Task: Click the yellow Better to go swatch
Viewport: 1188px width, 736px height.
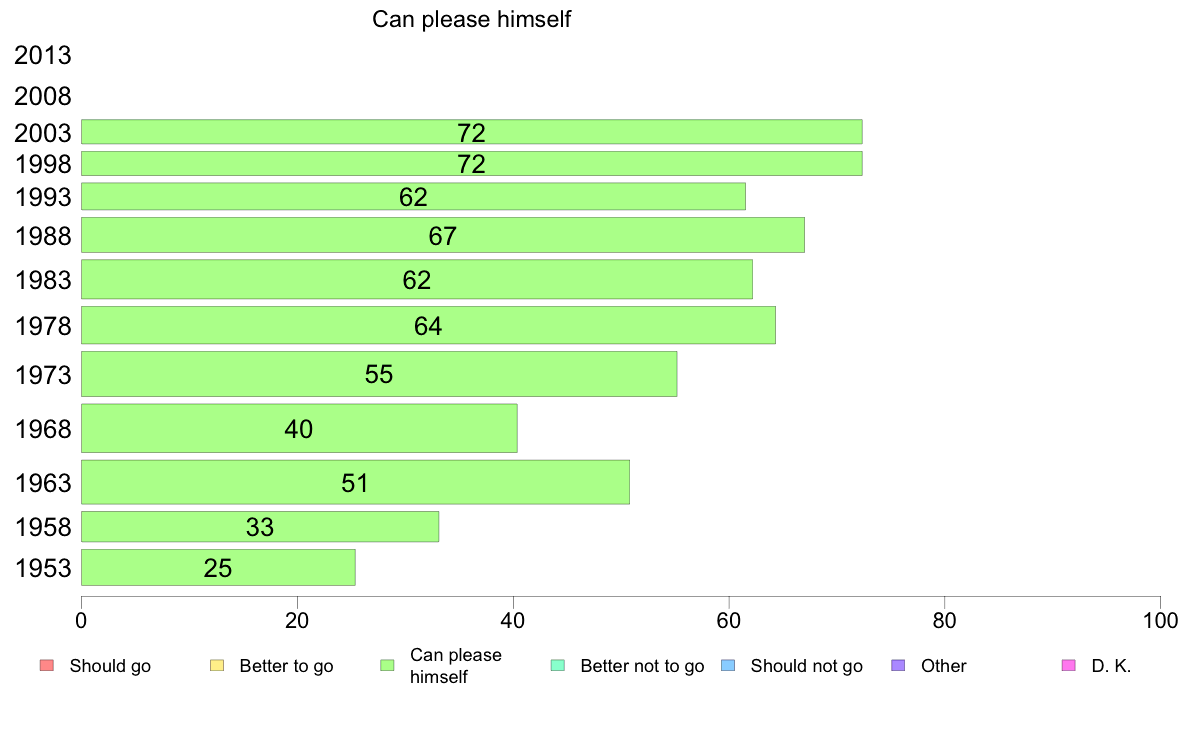Action: coord(217,666)
